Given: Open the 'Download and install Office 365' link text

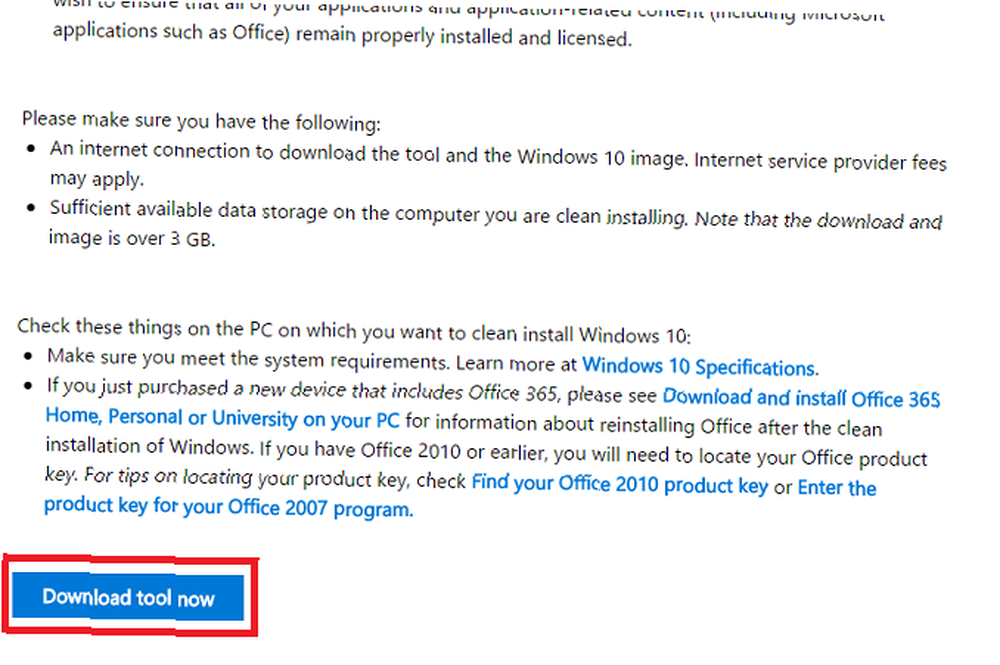Looking at the screenshot, I should [x=801, y=398].
